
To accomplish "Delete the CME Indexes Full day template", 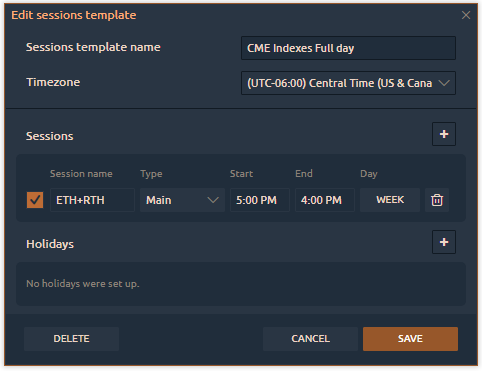I will (x=71, y=339).
